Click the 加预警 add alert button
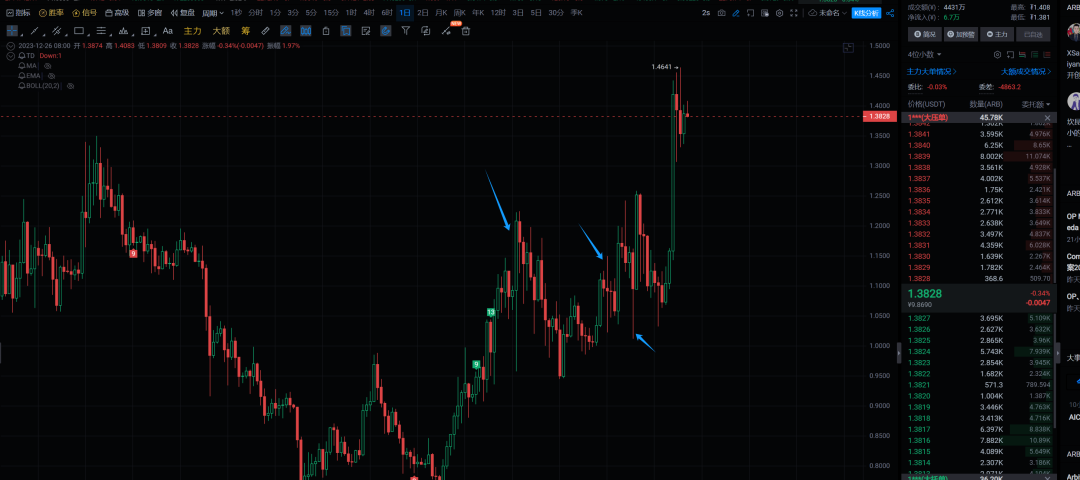Image resolution: width=1080 pixels, height=480 pixels. [961, 34]
